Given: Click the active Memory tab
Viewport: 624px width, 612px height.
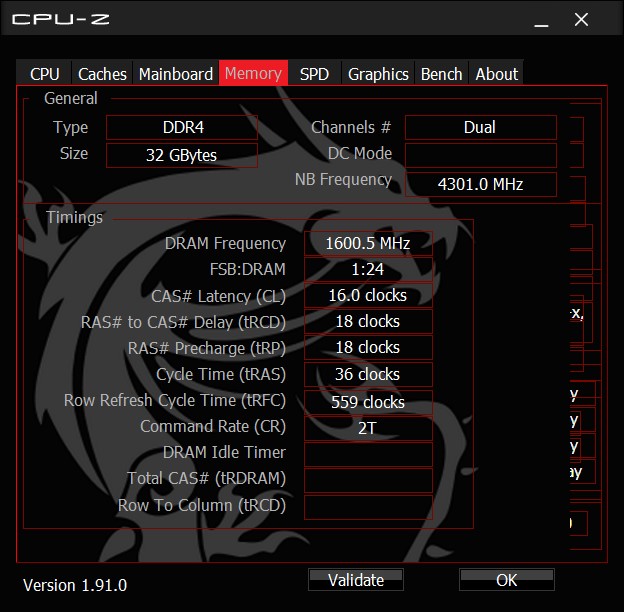Looking at the screenshot, I should 253,73.
